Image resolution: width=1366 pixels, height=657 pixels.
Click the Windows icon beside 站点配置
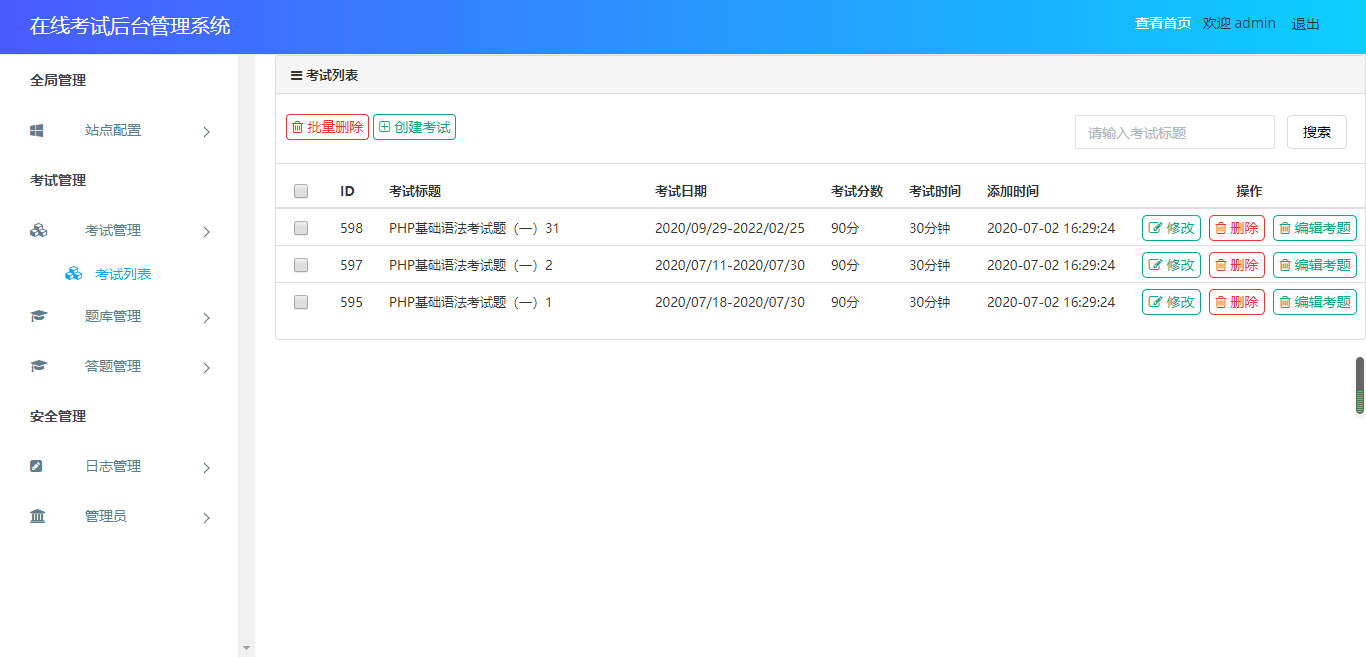tap(37, 130)
